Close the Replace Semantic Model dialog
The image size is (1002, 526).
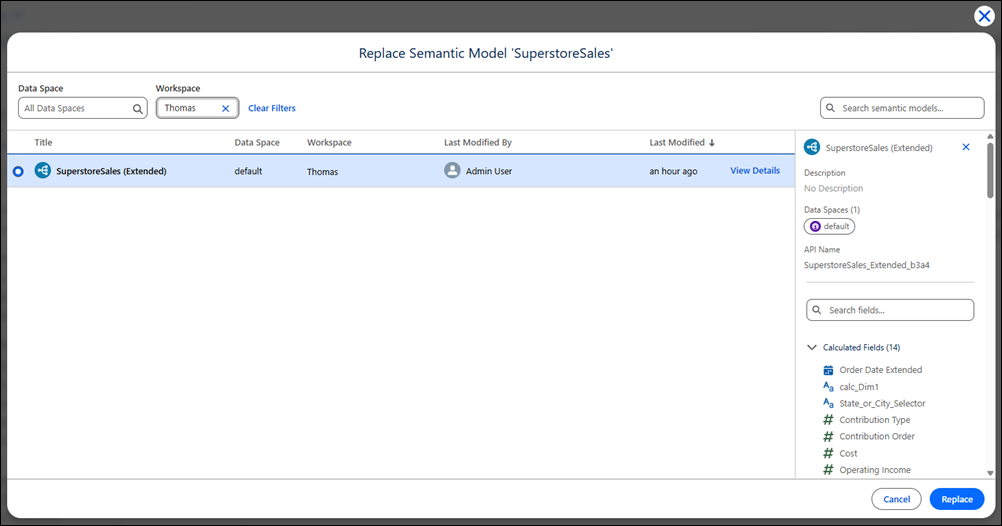point(984,16)
